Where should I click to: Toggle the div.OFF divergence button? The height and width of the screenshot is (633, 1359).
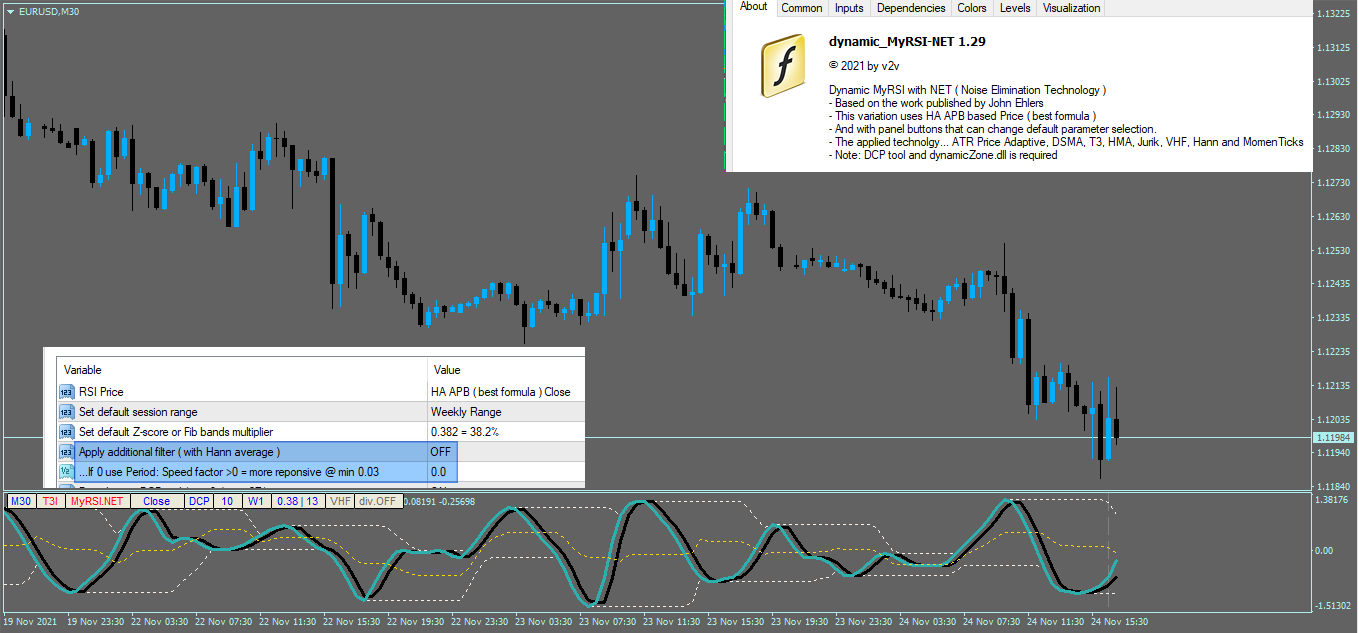coord(379,501)
